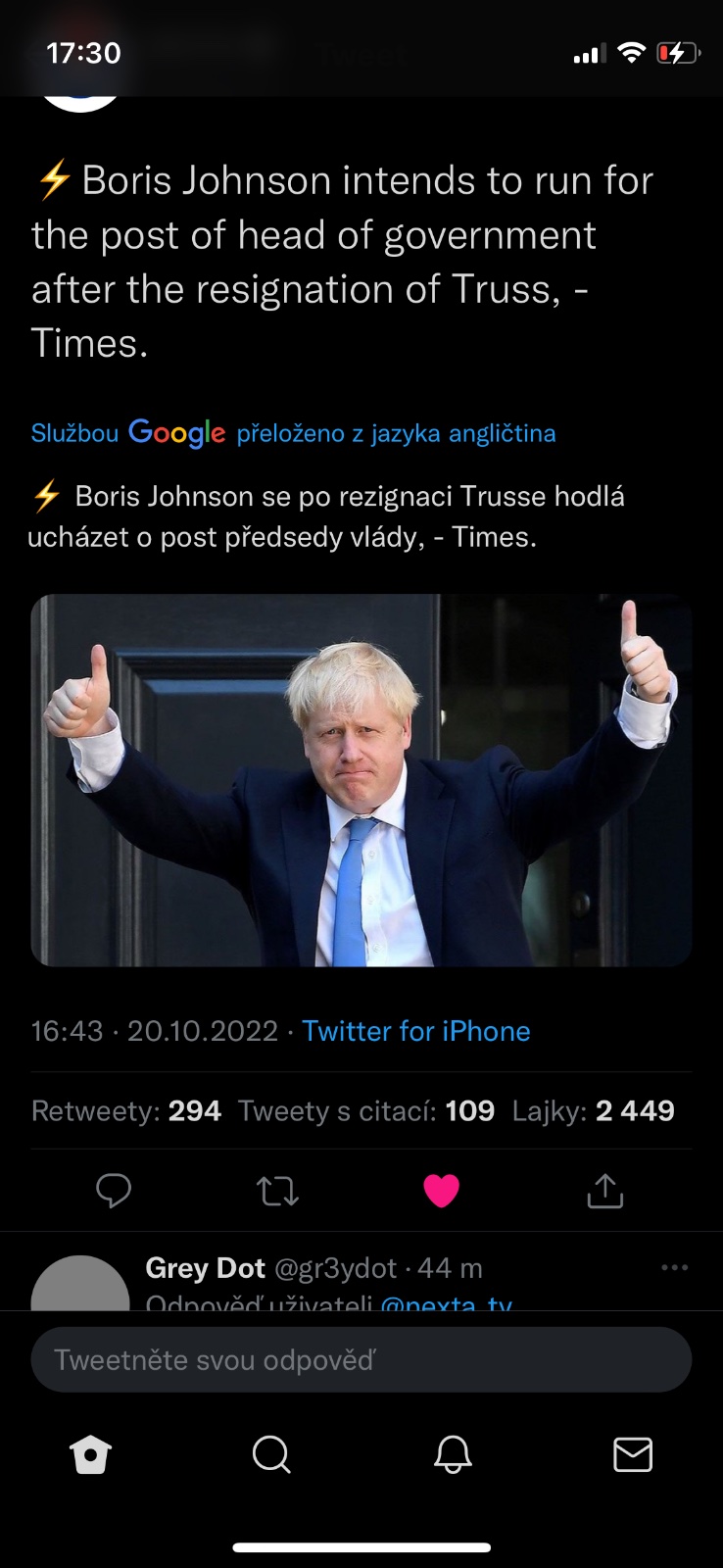Open the three-dot menu on Grey Dot's reply

(x=674, y=1267)
